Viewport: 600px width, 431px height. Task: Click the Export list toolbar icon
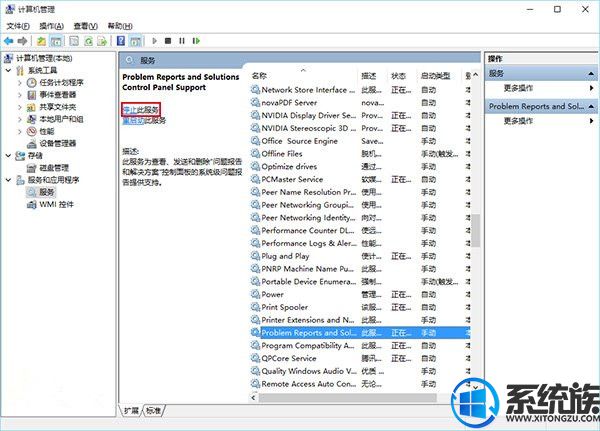pos(102,41)
